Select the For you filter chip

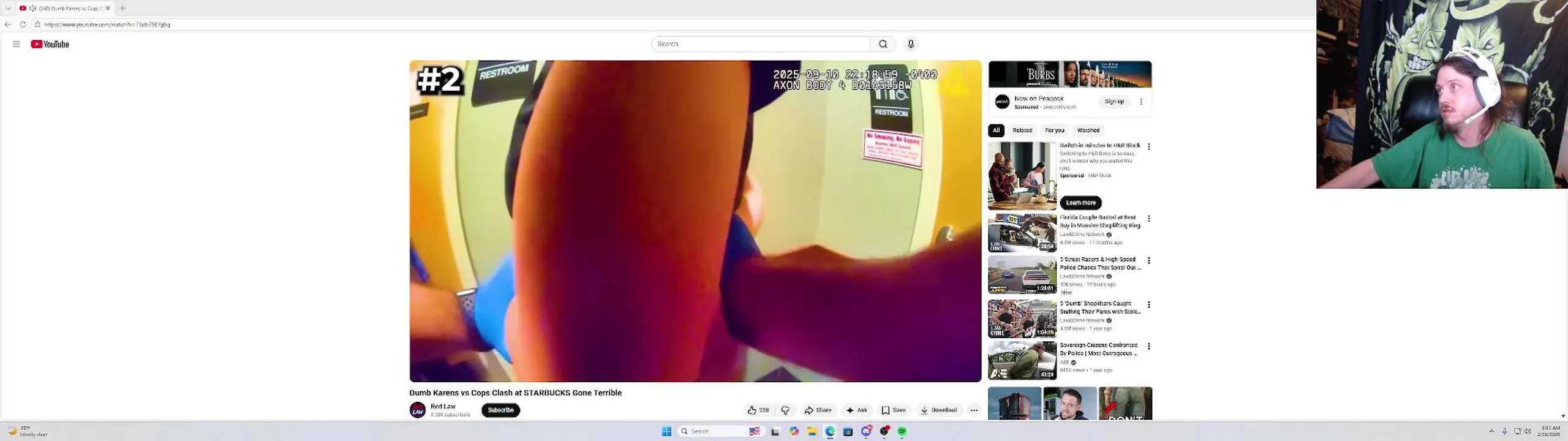point(1055,130)
